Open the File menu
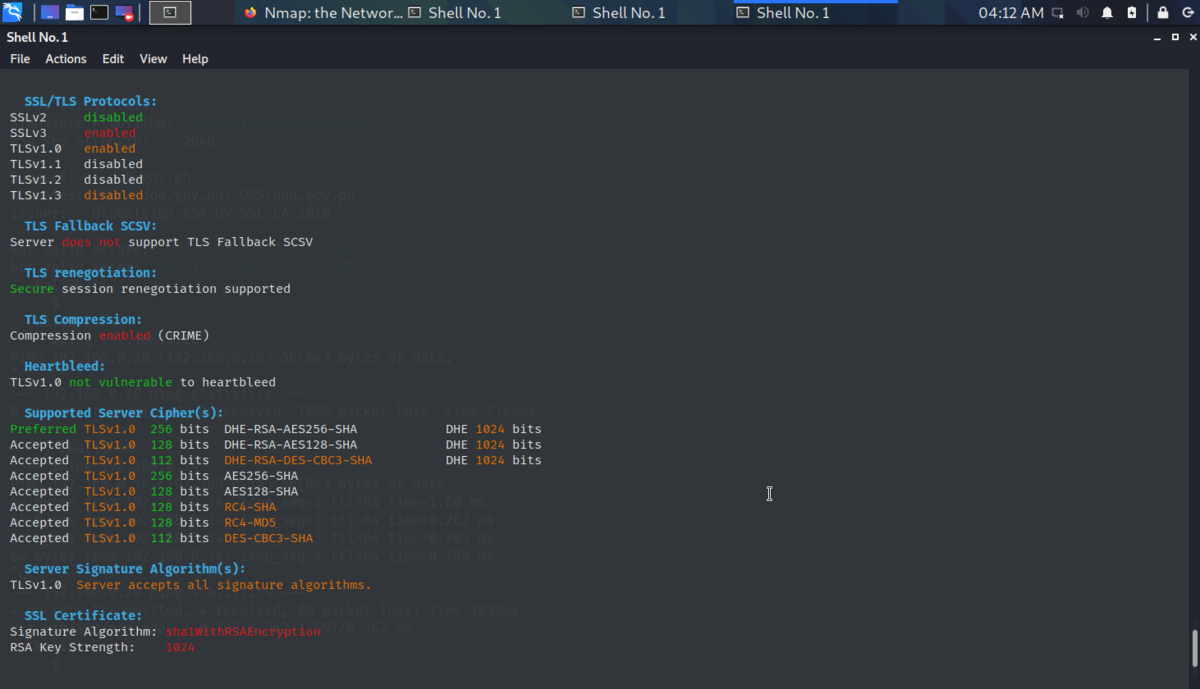Image resolution: width=1200 pixels, height=689 pixels. (20, 59)
